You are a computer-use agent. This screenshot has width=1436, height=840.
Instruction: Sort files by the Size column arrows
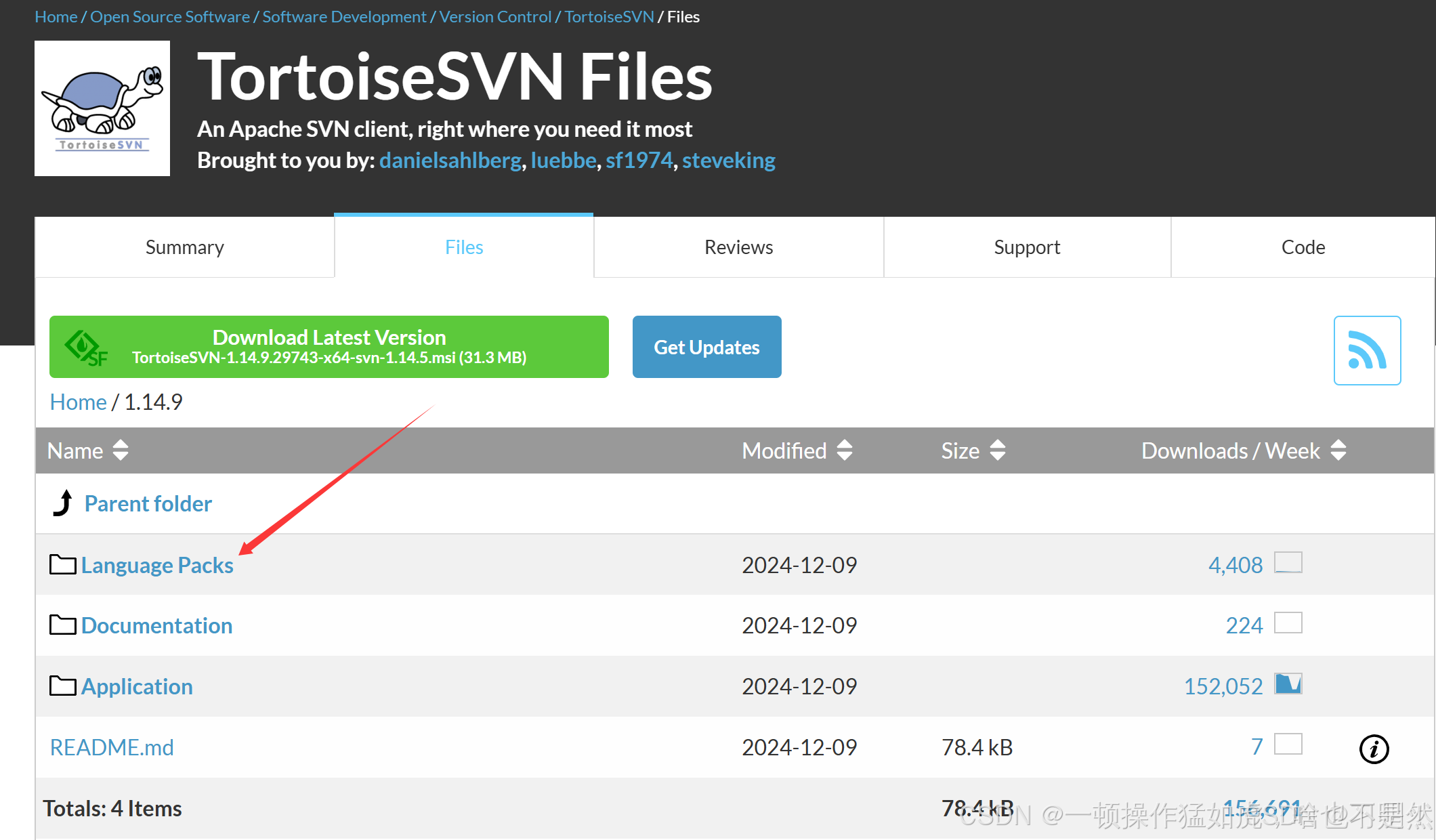(x=997, y=450)
